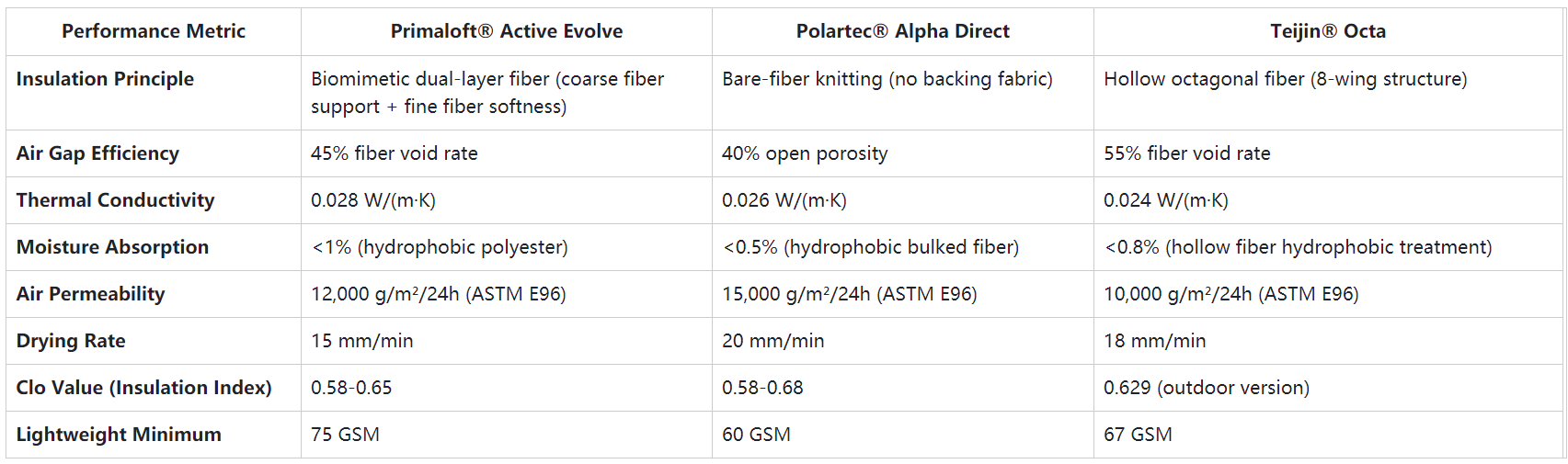Select the Lightweight Minimum row label
This screenshot has width=1568, height=464.
[x=119, y=435]
